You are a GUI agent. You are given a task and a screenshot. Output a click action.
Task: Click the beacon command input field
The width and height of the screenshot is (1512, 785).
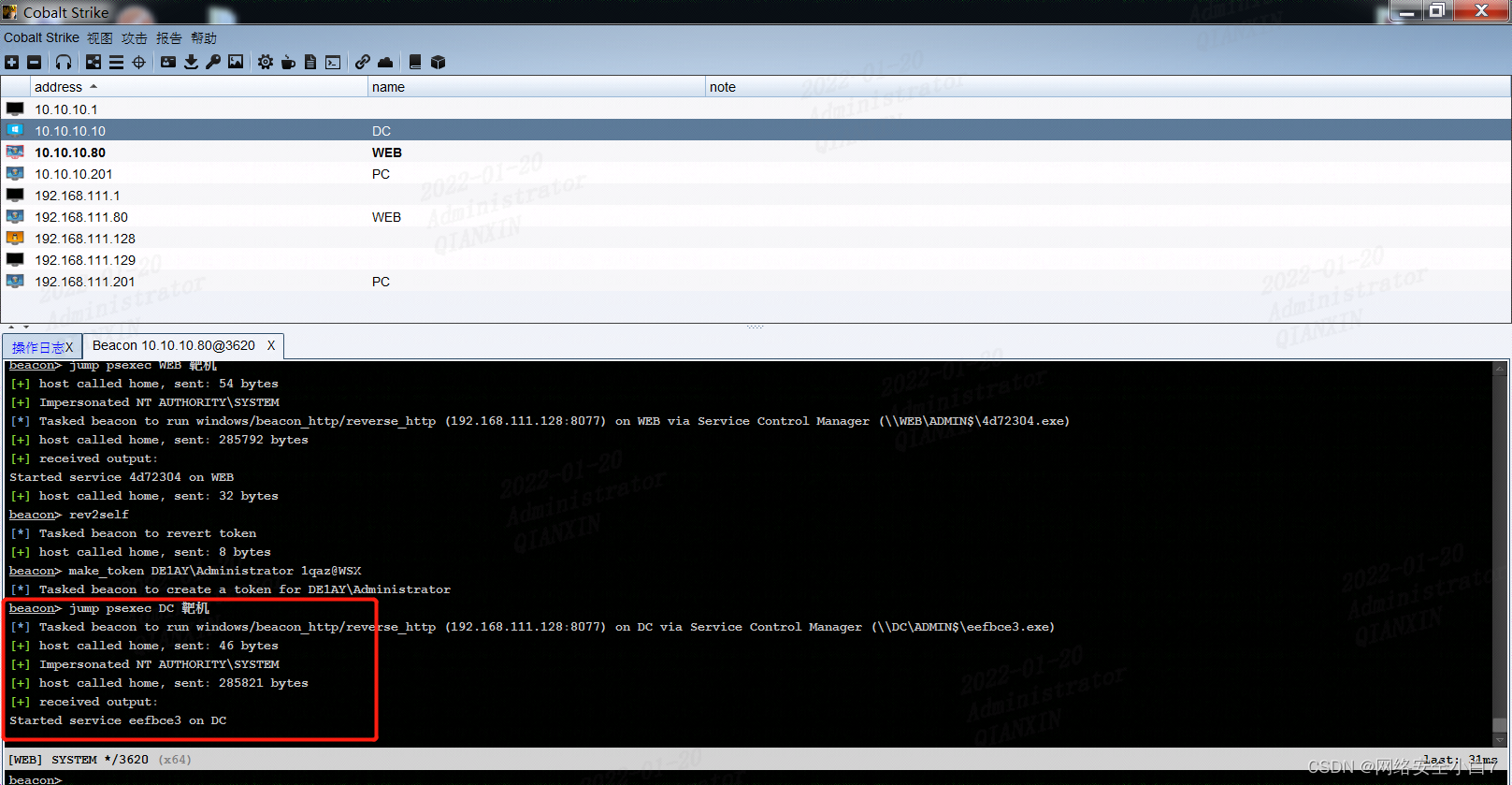point(784,778)
